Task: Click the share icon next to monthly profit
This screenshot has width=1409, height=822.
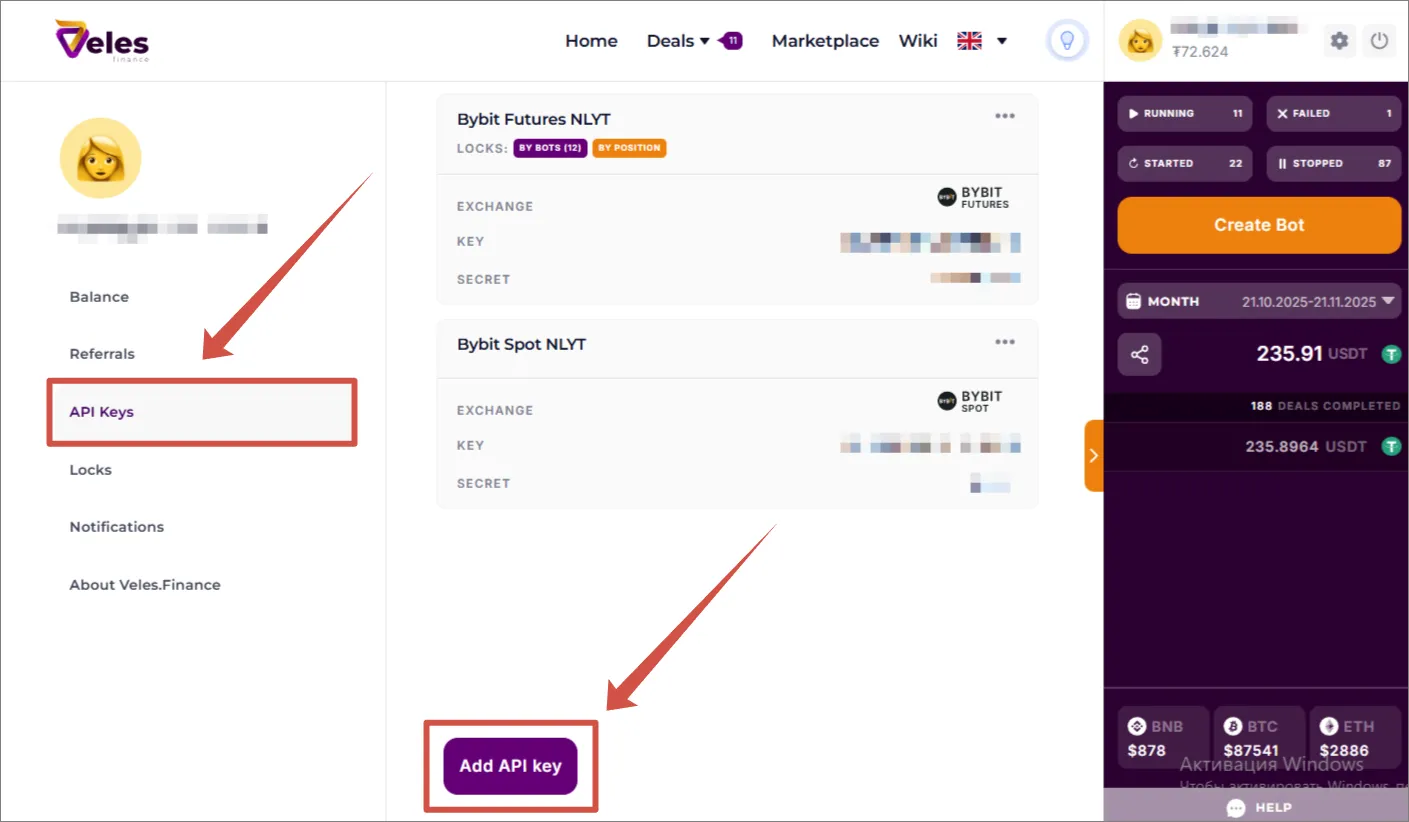Action: (1139, 354)
